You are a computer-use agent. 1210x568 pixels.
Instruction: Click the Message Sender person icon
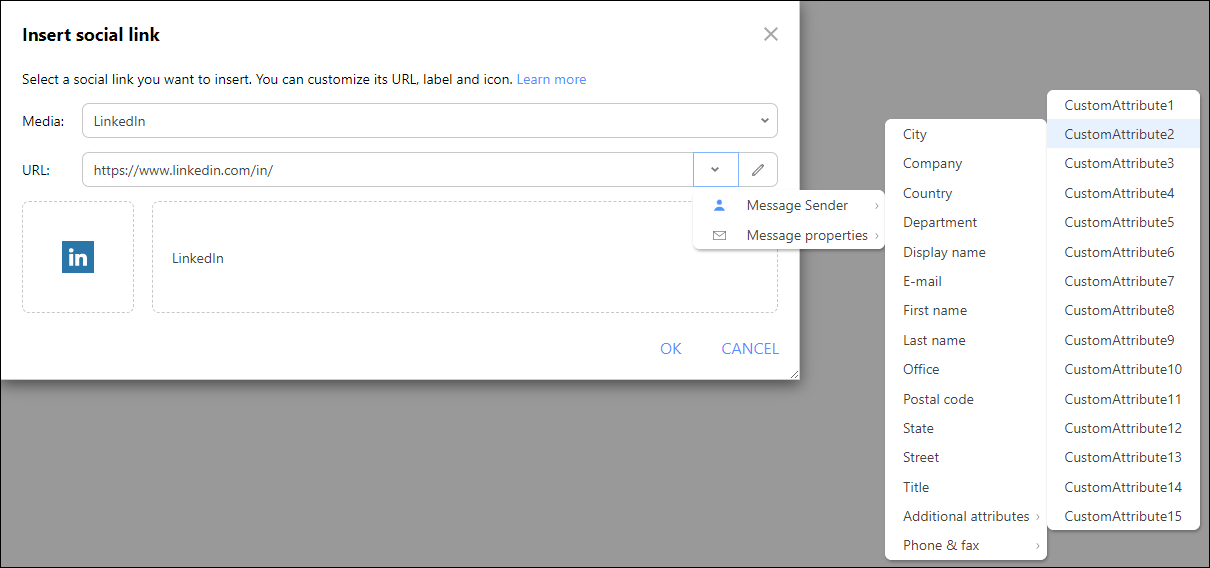click(719, 205)
